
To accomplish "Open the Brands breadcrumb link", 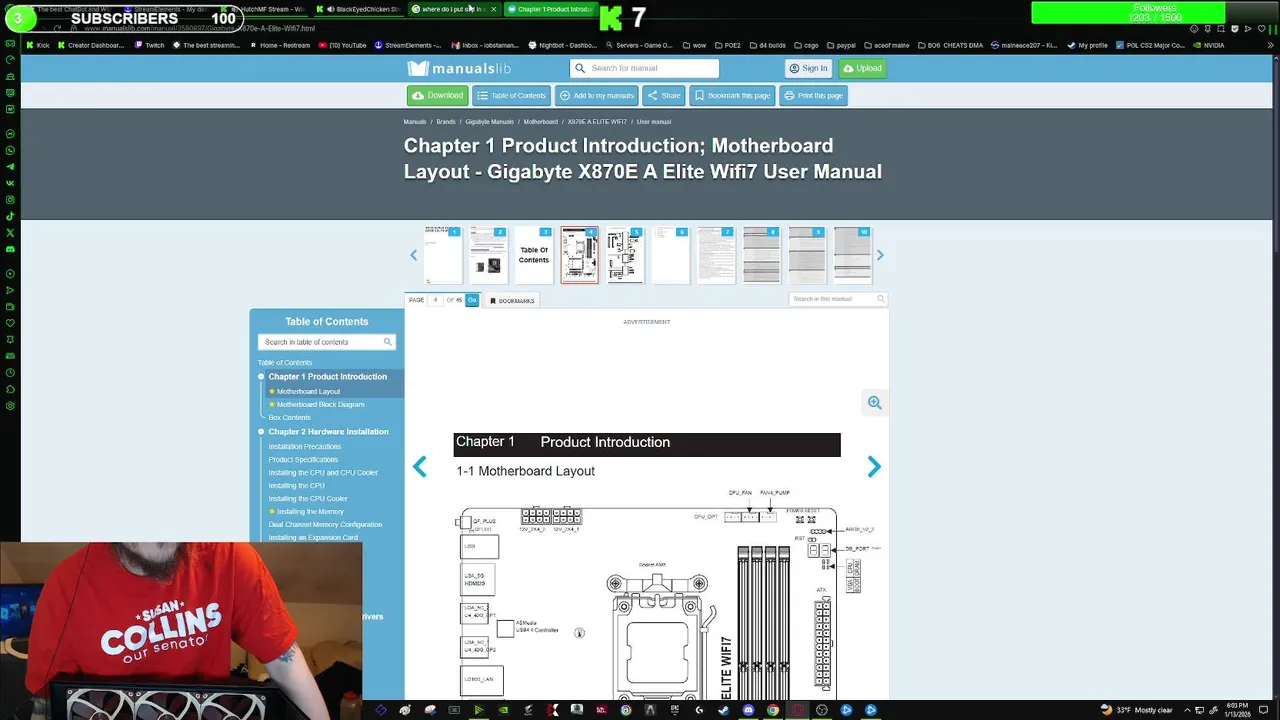I will [445, 122].
